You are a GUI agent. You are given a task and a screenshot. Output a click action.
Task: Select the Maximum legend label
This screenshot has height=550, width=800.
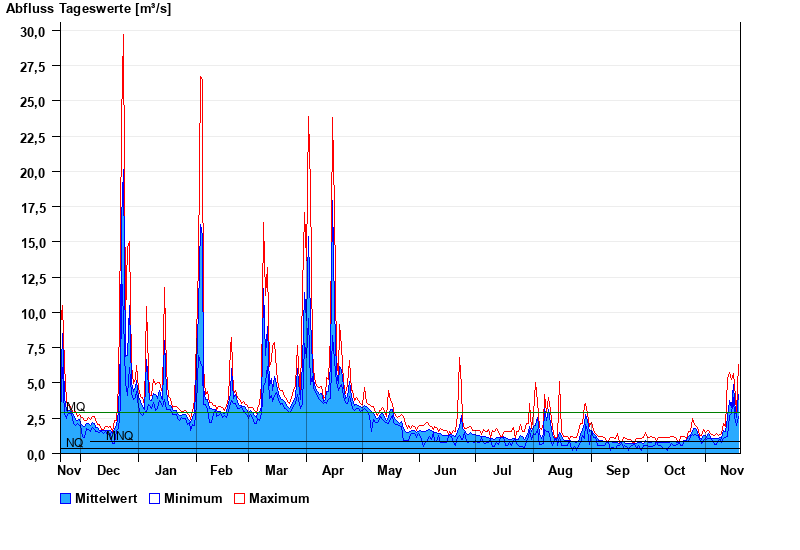(x=279, y=498)
